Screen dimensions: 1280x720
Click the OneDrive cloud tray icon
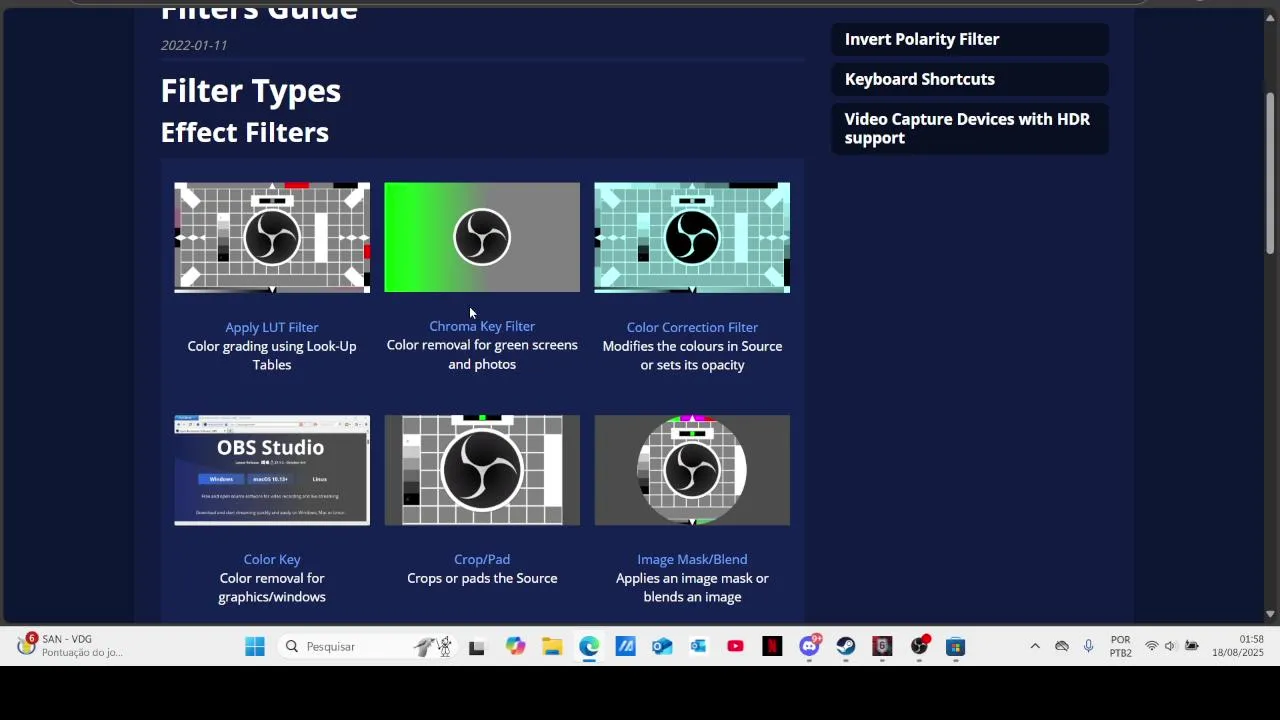[x=1062, y=647]
